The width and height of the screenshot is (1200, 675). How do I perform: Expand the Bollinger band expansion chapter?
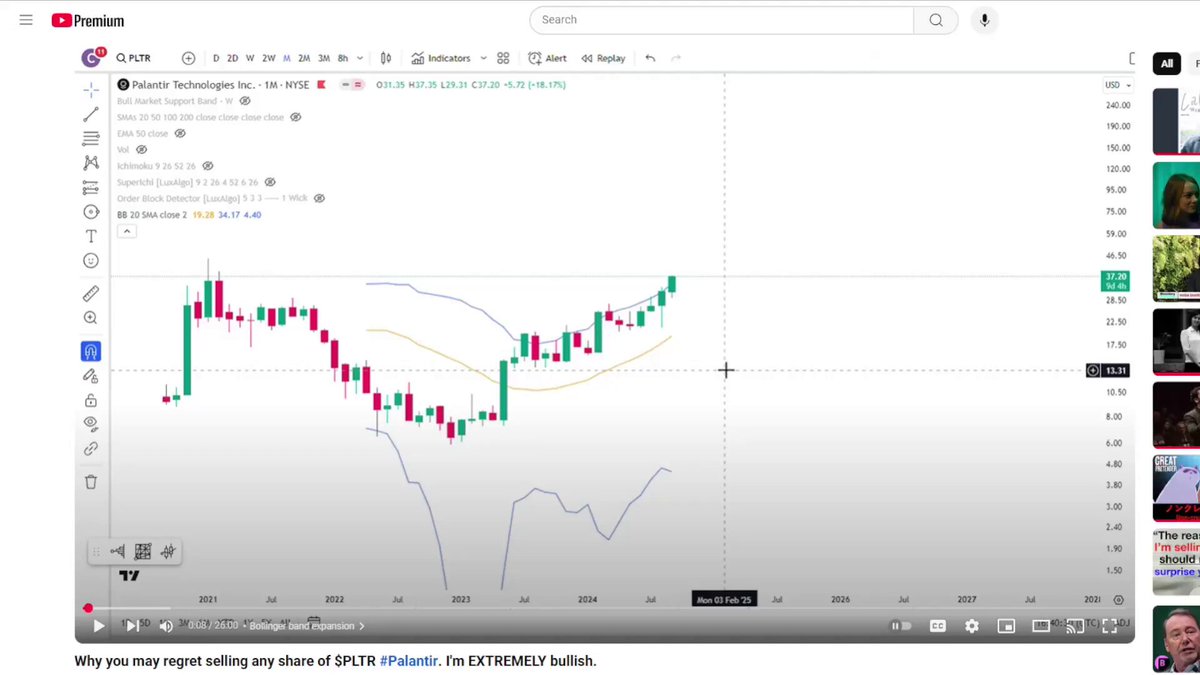(307, 626)
